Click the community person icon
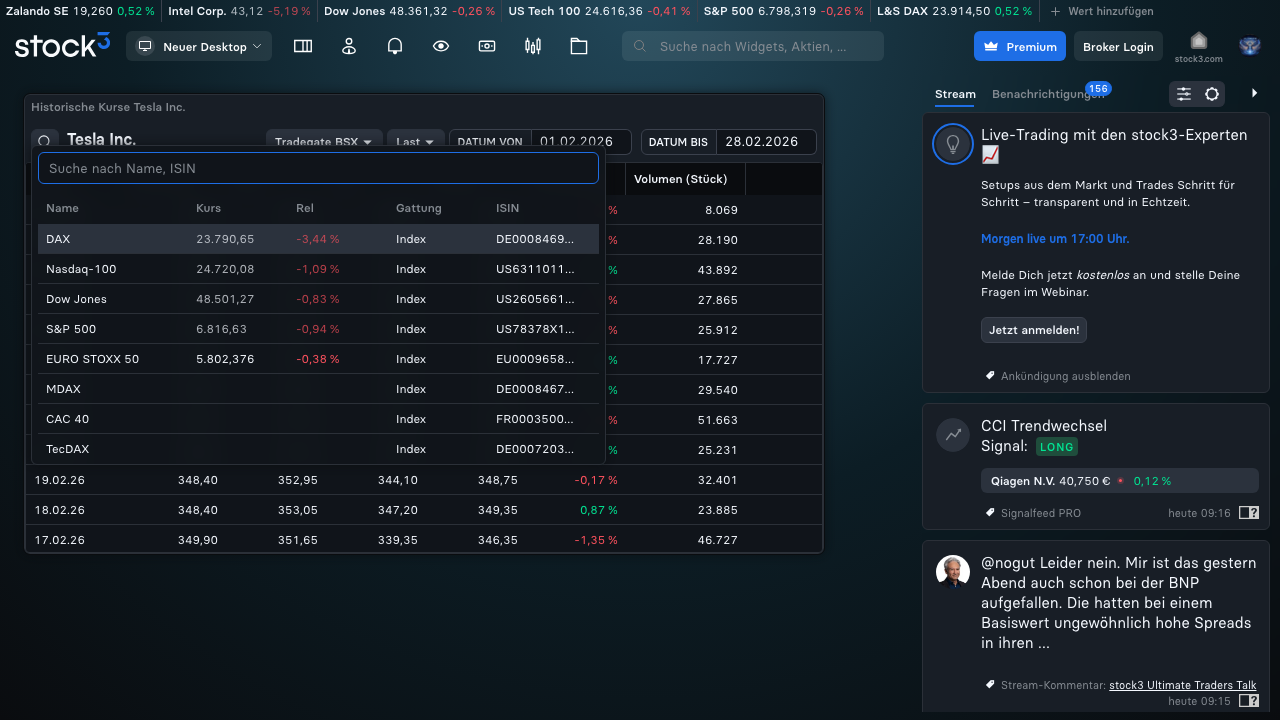 click(x=348, y=46)
